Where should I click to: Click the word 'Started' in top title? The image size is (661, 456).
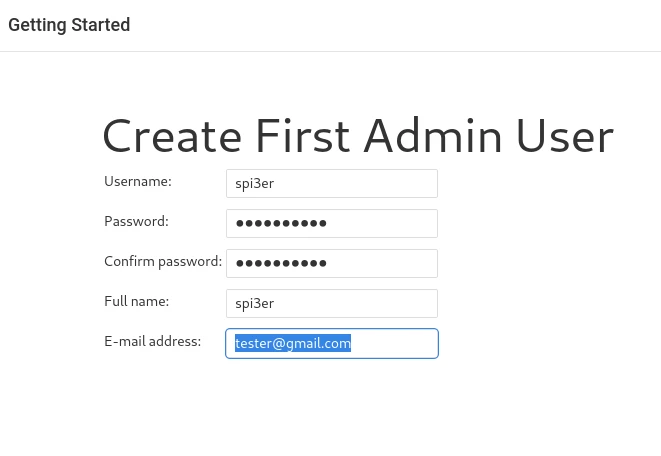click(100, 25)
